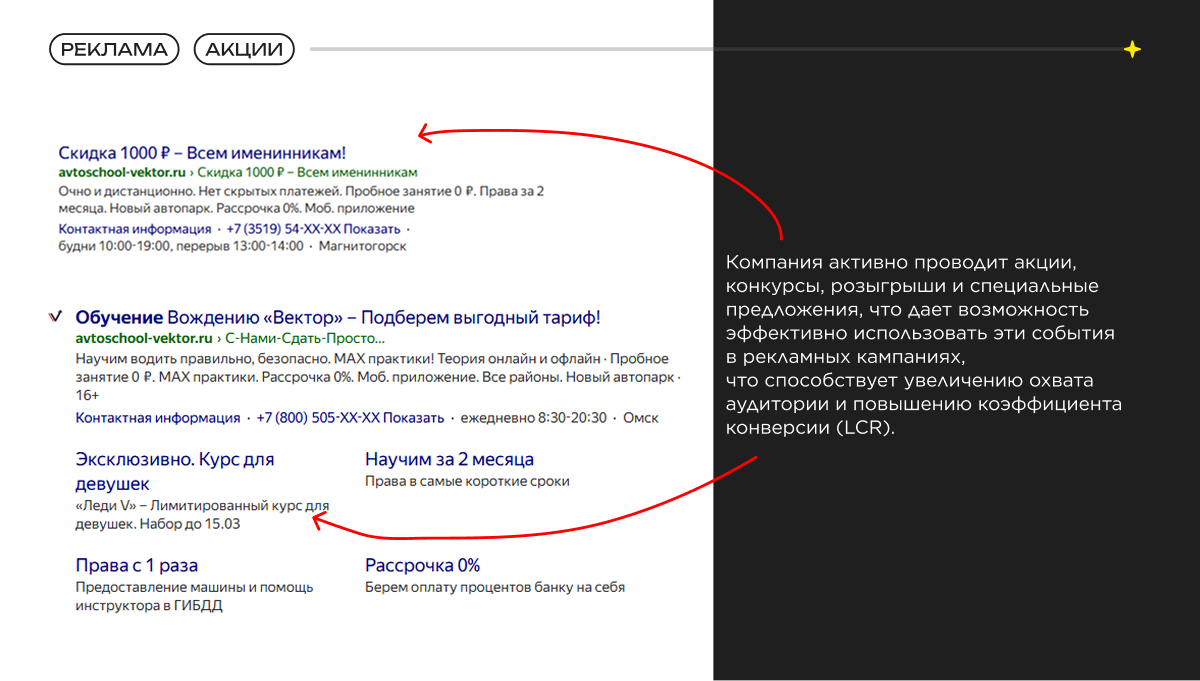Open 'Эксклюзивно. Курс для девушек' sitelink
1200x681 pixels.
pyautogui.click(x=175, y=472)
